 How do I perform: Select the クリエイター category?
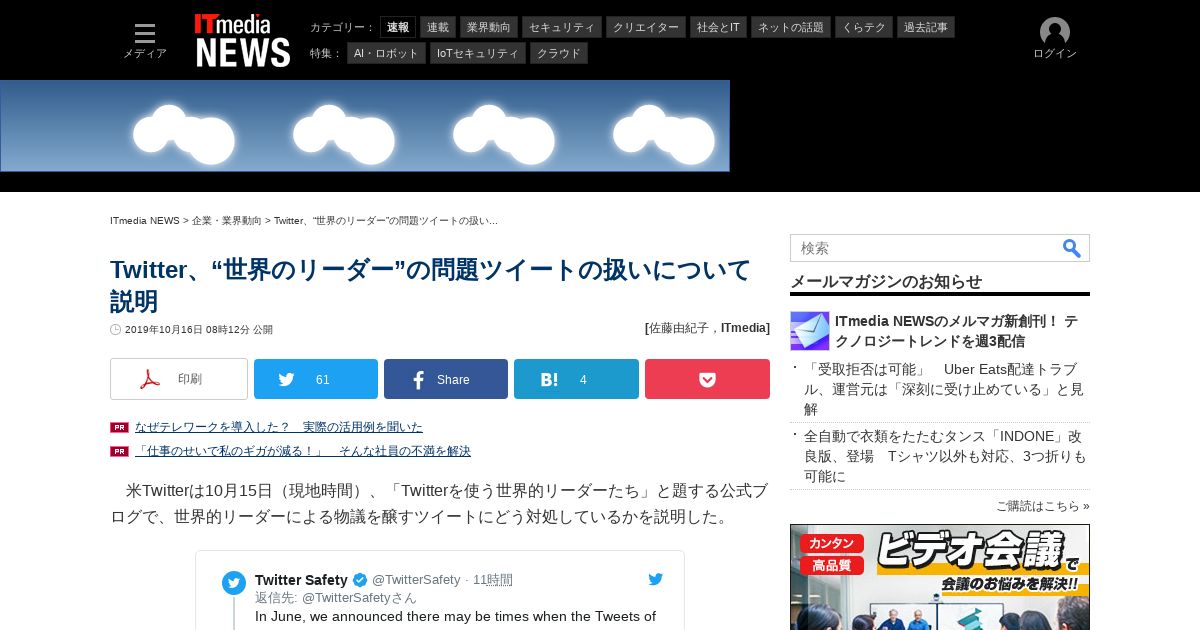646,27
